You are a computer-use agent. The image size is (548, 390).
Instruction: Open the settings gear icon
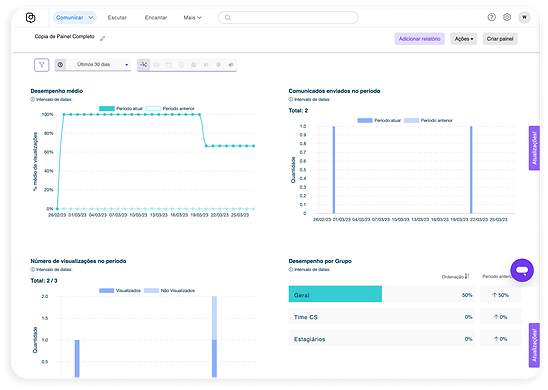507,17
